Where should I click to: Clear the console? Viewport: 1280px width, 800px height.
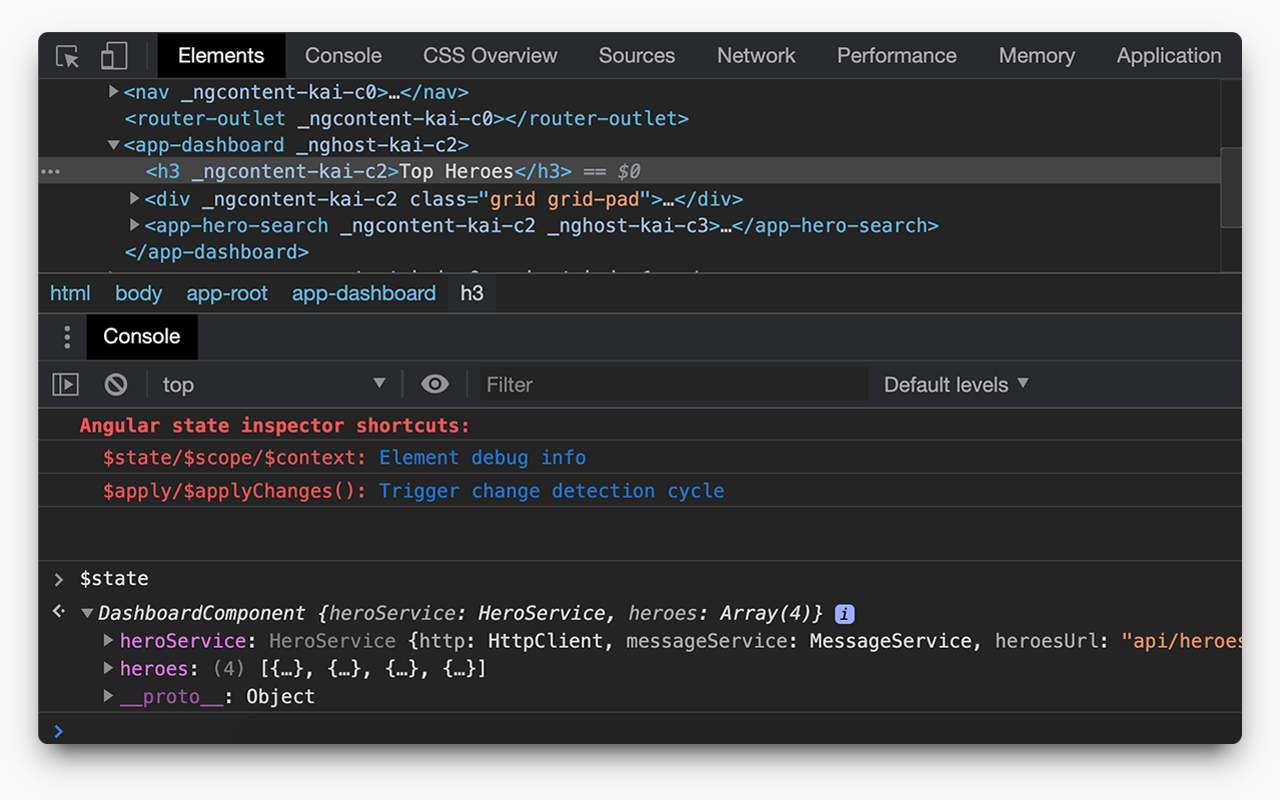click(115, 384)
